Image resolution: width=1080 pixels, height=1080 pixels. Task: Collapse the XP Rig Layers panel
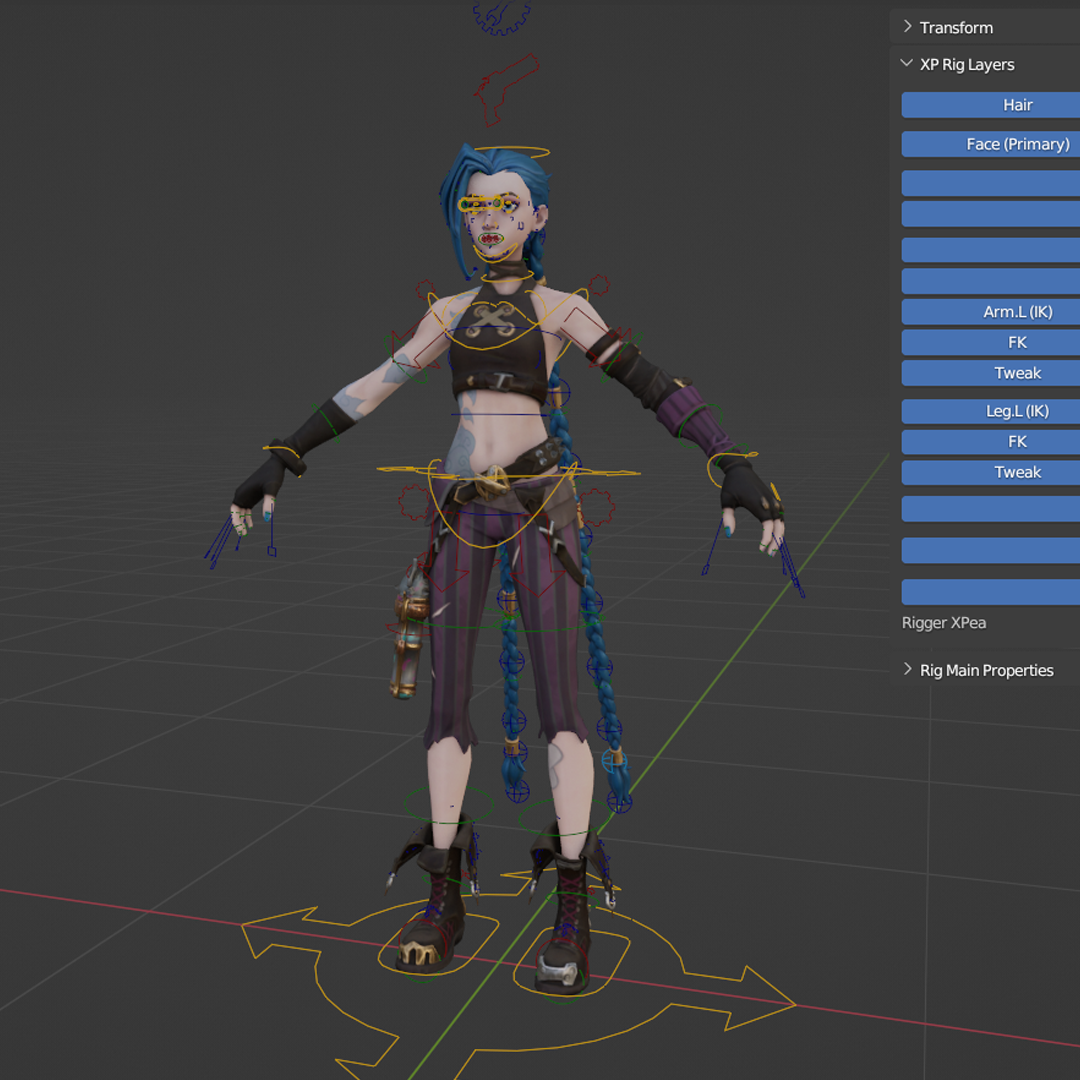click(965, 64)
